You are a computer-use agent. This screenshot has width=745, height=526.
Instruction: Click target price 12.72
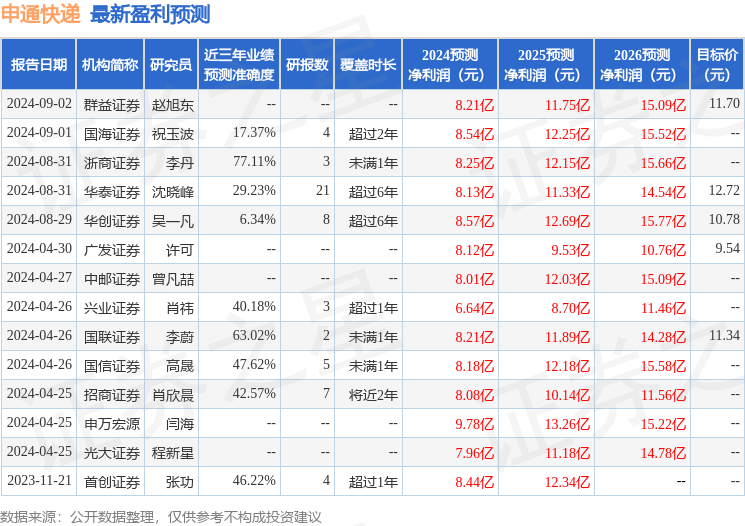coord(724,191)
